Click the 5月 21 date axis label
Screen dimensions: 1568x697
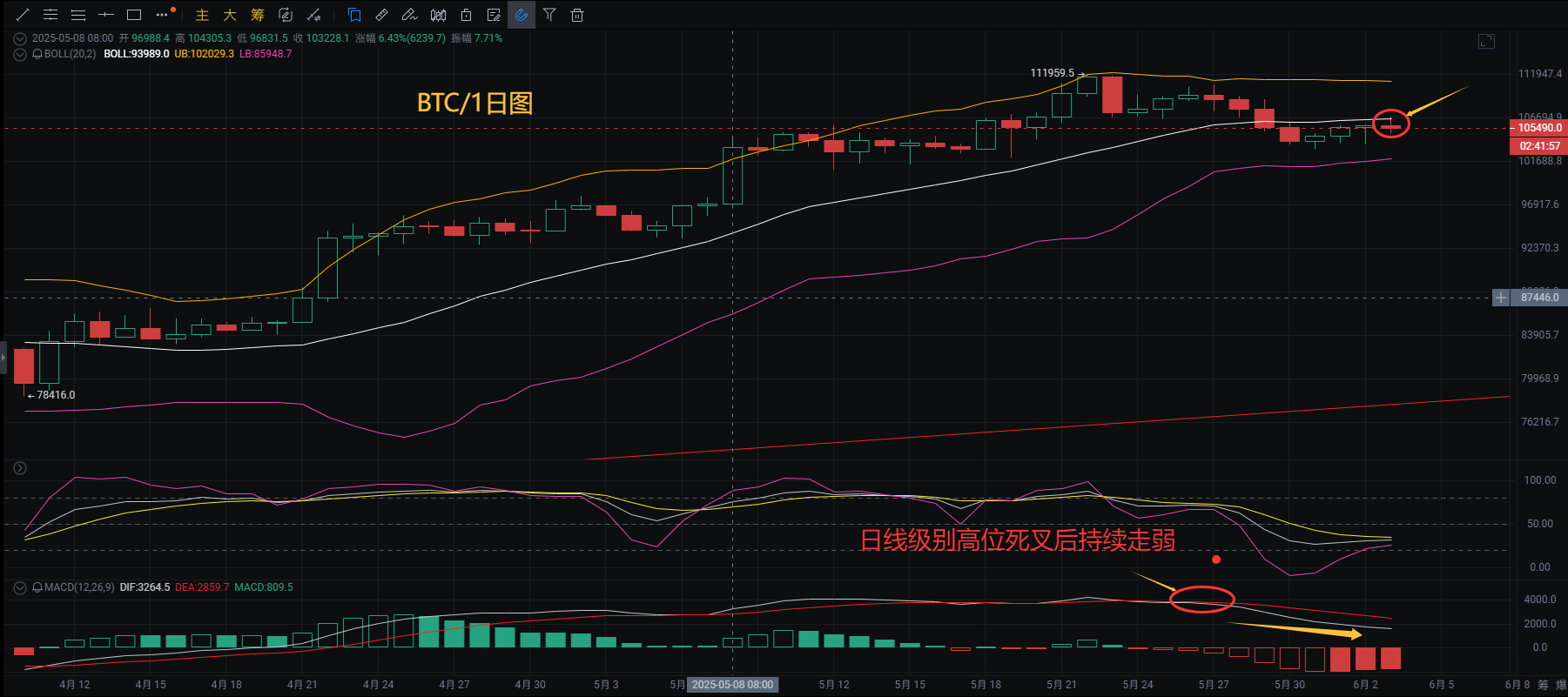pyautogui.click(x=1062, y=685)
